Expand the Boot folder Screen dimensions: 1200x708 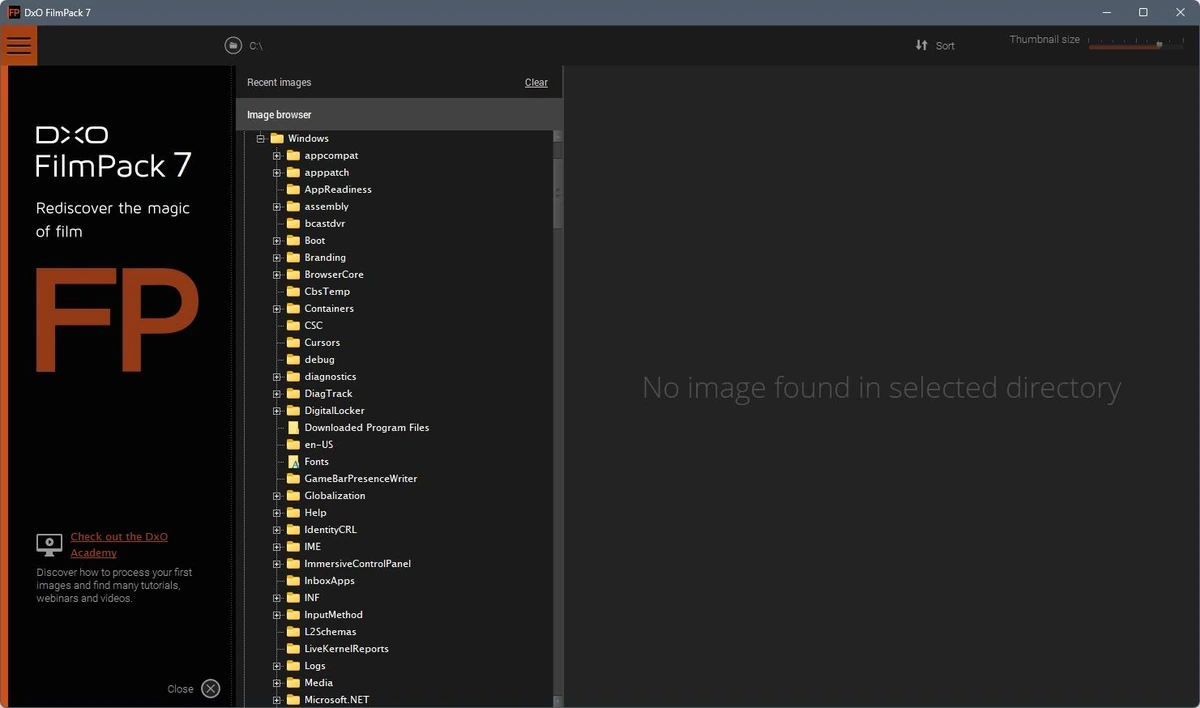[277, 241]
